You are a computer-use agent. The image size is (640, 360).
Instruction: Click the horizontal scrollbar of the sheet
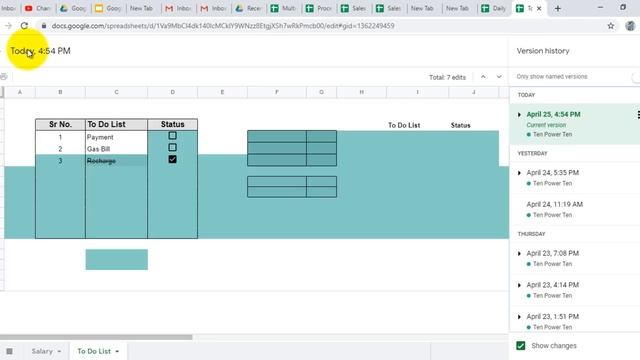coord(96,337)
